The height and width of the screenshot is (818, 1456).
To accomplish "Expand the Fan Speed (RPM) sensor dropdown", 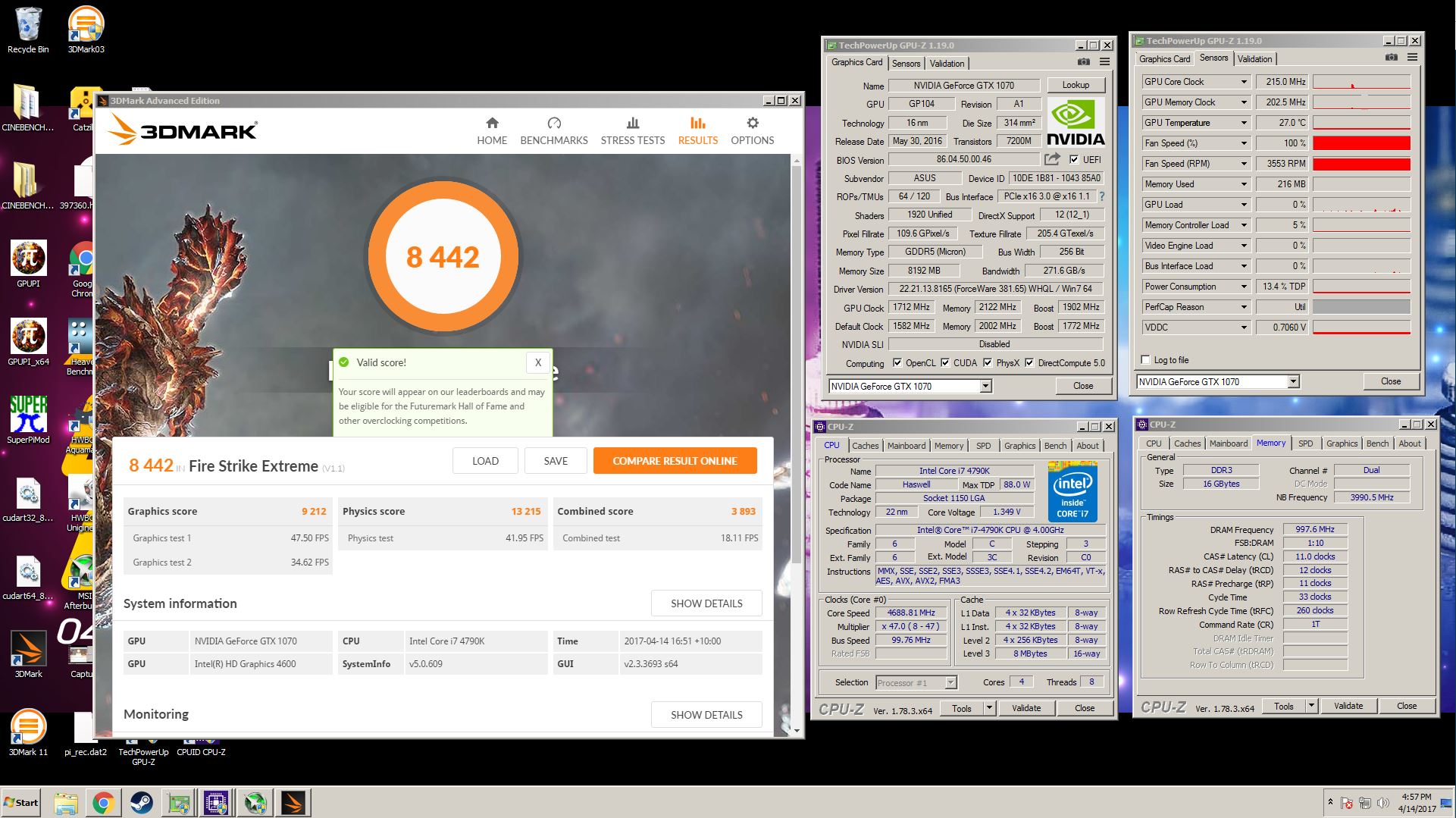I will tap(1243, 164).
